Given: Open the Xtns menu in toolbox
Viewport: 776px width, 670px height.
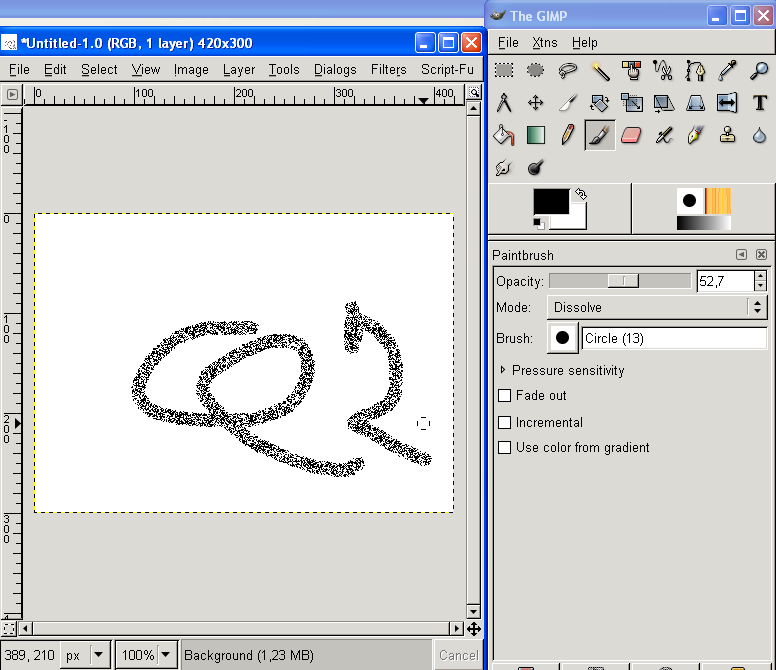Looking at the screenshot, I should 545,43.
